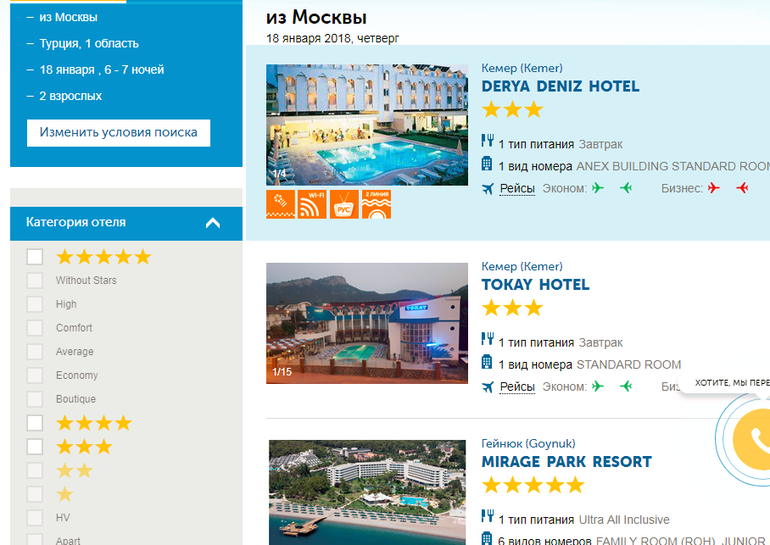Click the Russian TV amenity icon
Viewport: 770px width, 545px height.
pos(345,204)
